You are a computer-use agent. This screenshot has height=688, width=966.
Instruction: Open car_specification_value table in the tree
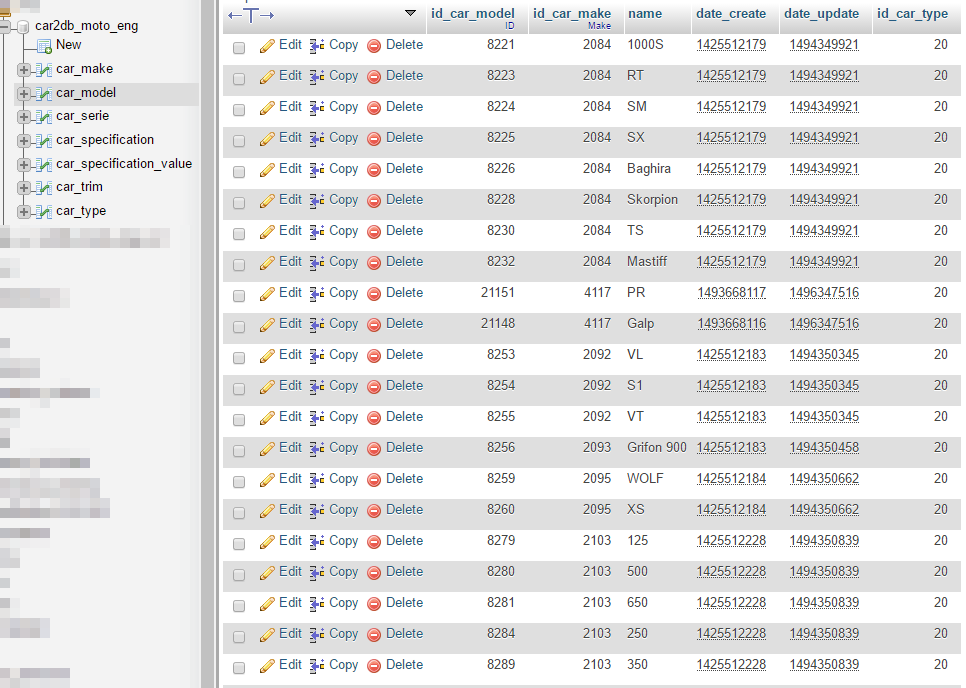pyautogui.click(x=124, y=163)
